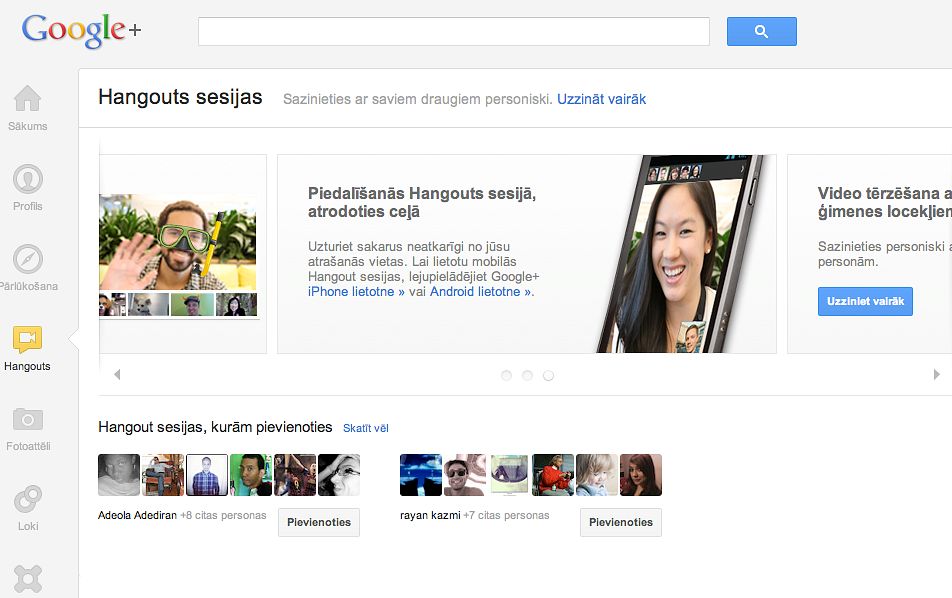Click the +8 citas personas text

click(223, 515)
